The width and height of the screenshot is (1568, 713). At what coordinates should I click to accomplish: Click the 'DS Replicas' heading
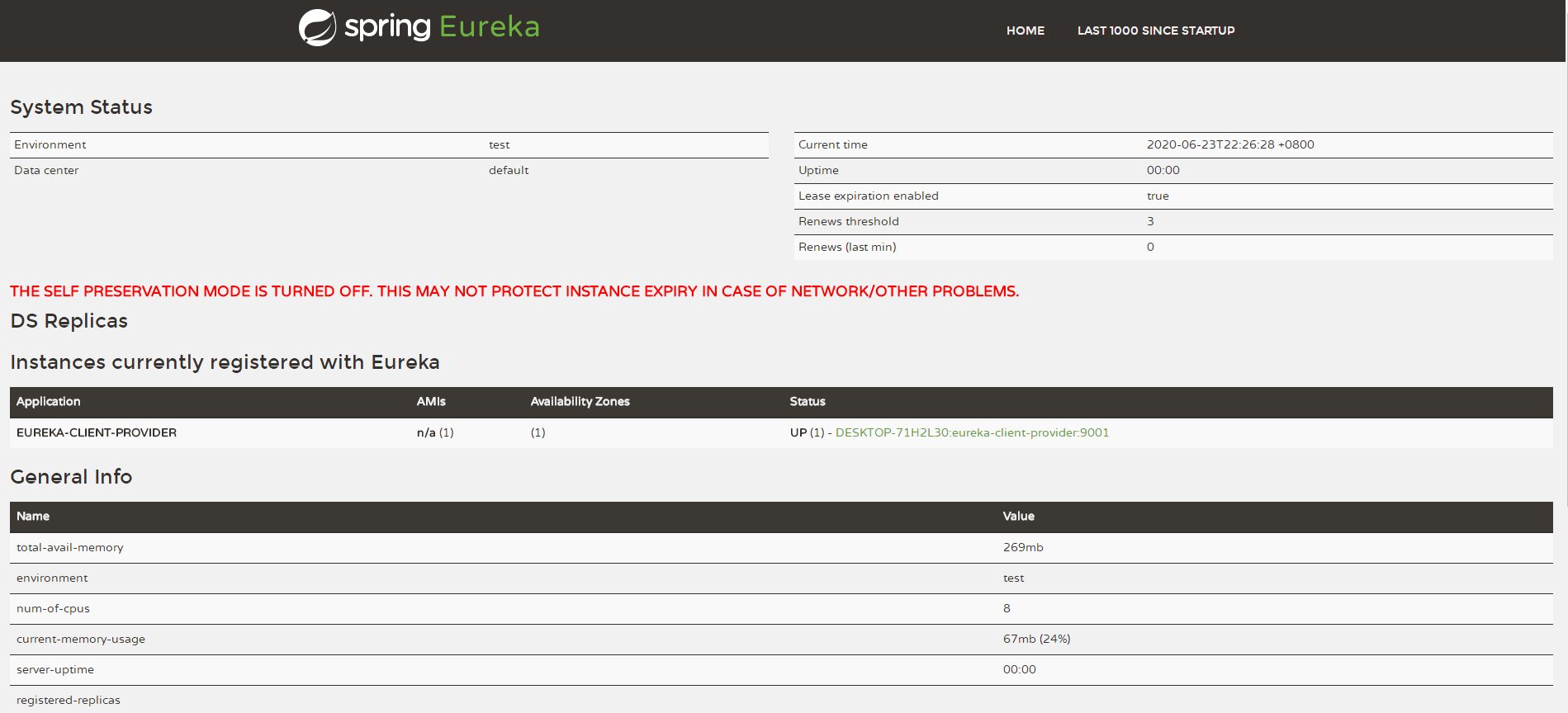(x=69, y=321)
